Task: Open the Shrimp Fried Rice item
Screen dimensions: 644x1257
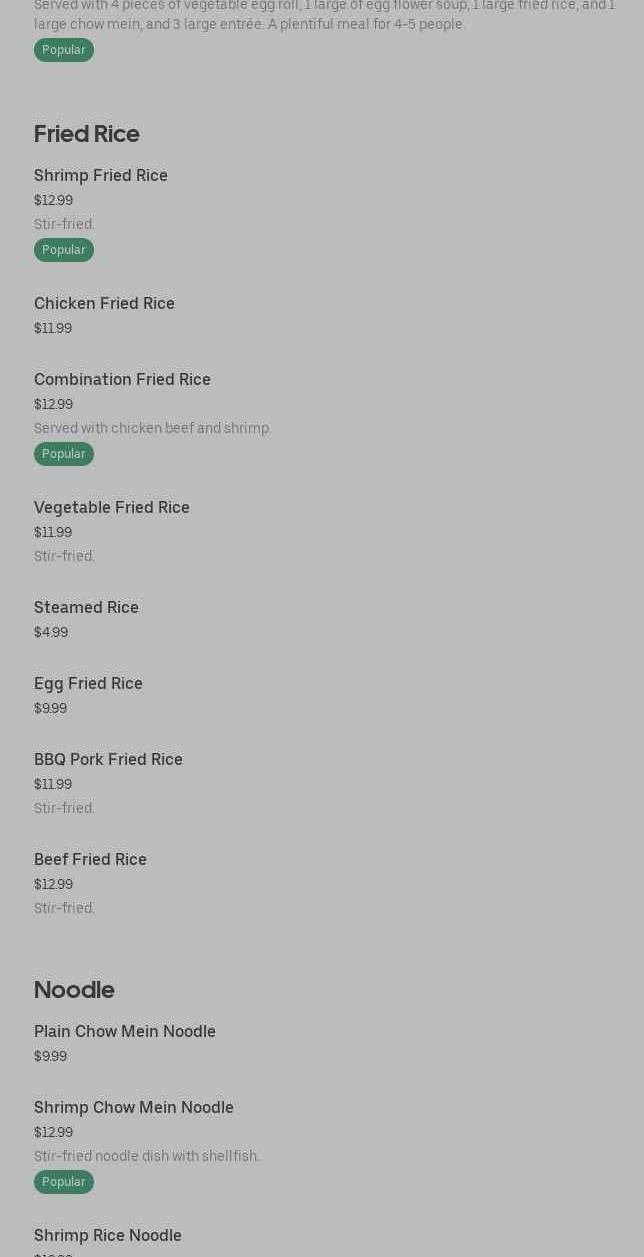Action: [101, 176]
